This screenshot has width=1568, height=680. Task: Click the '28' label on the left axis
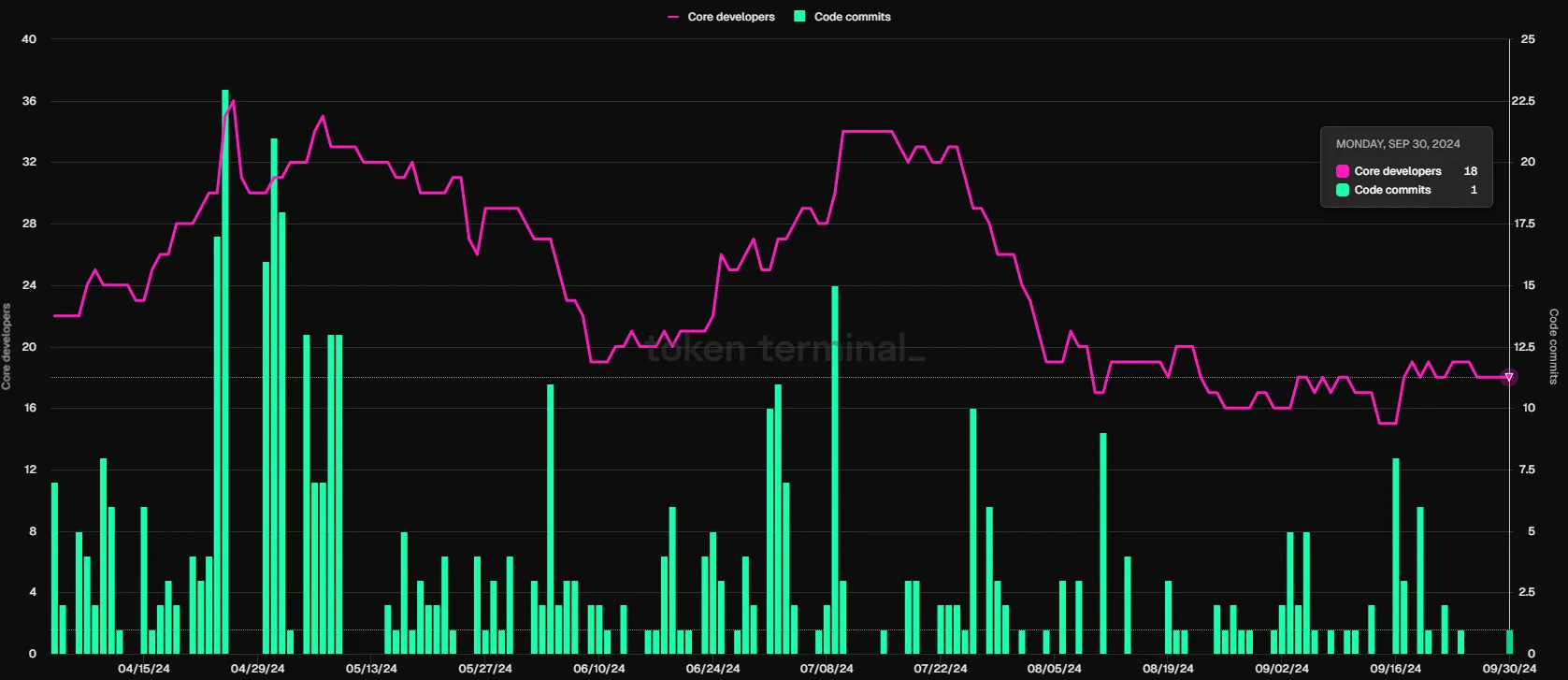[29, 224]
